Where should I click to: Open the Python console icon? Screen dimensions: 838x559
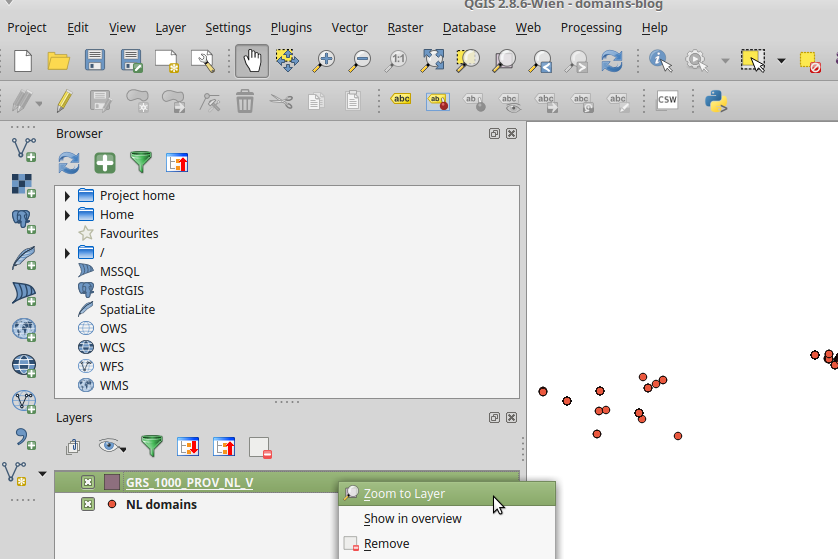click(715, 100)
